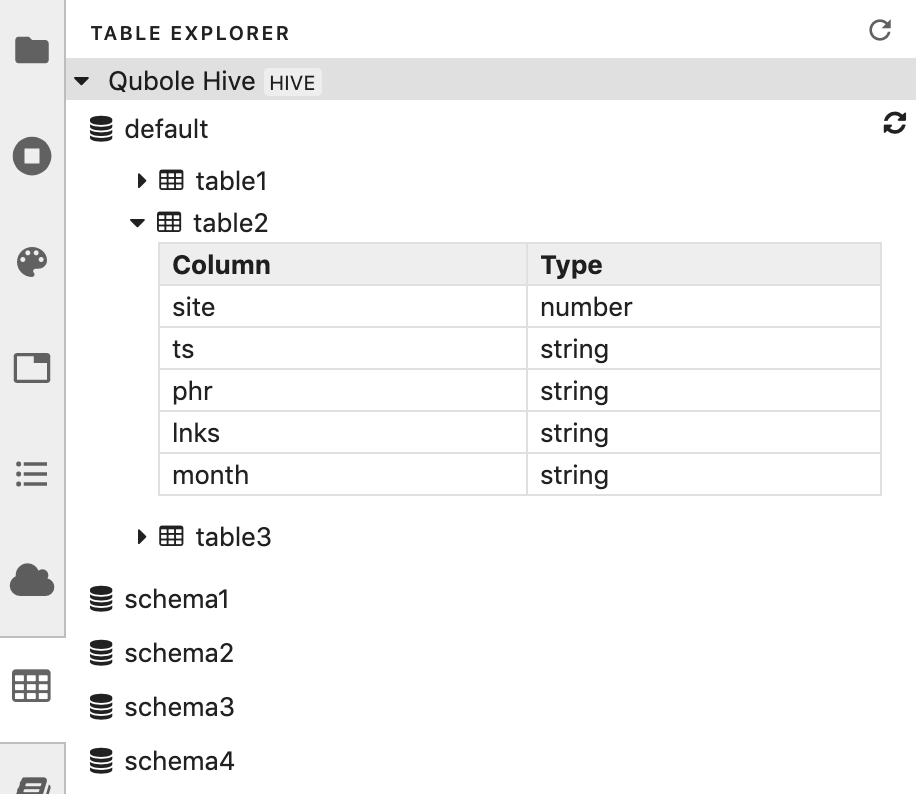Click the list icon in the sidebar
Viewport: 916px width, 794px height.
point(31,474)
